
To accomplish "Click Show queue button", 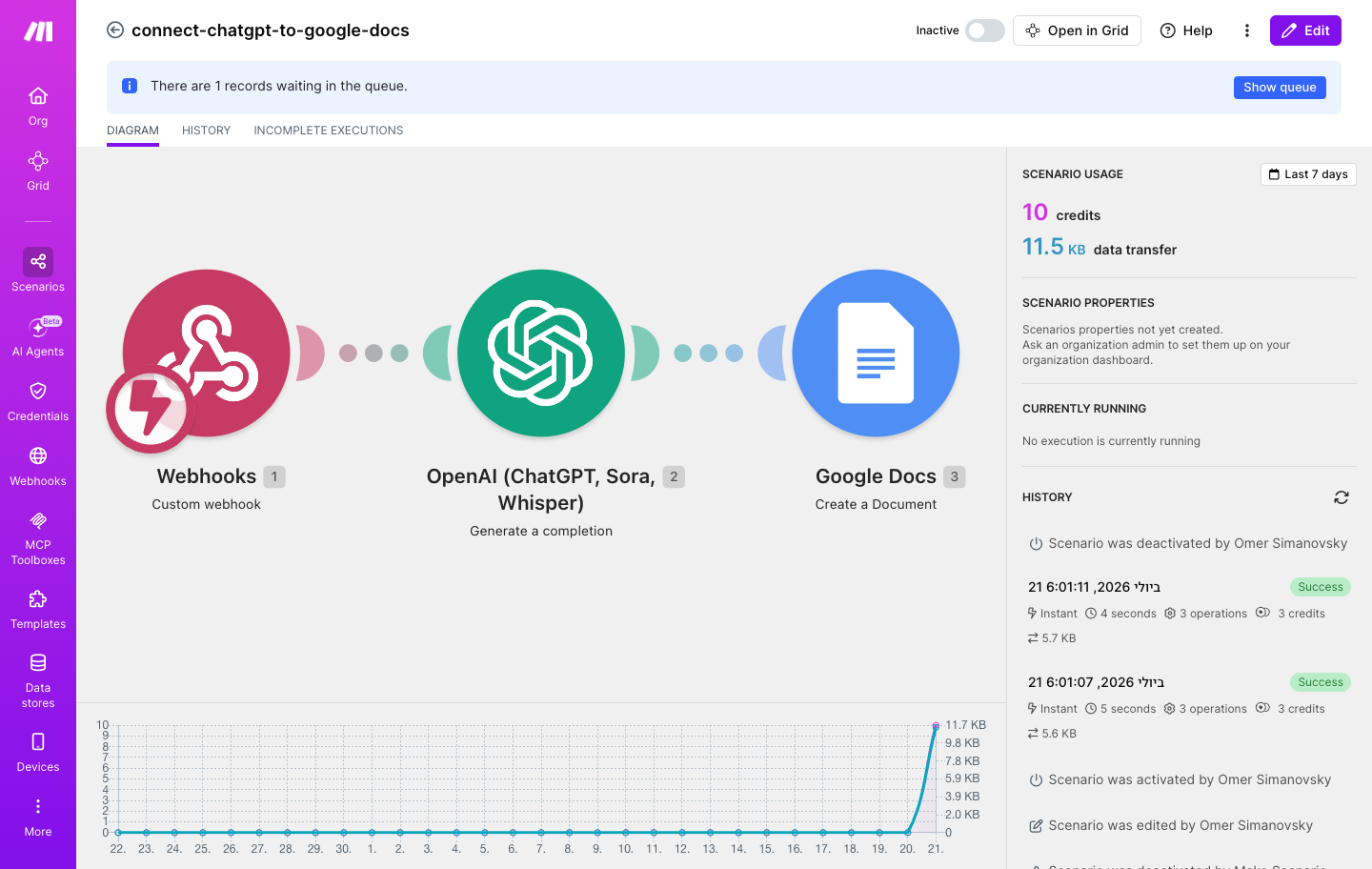I will point(1280,88).
